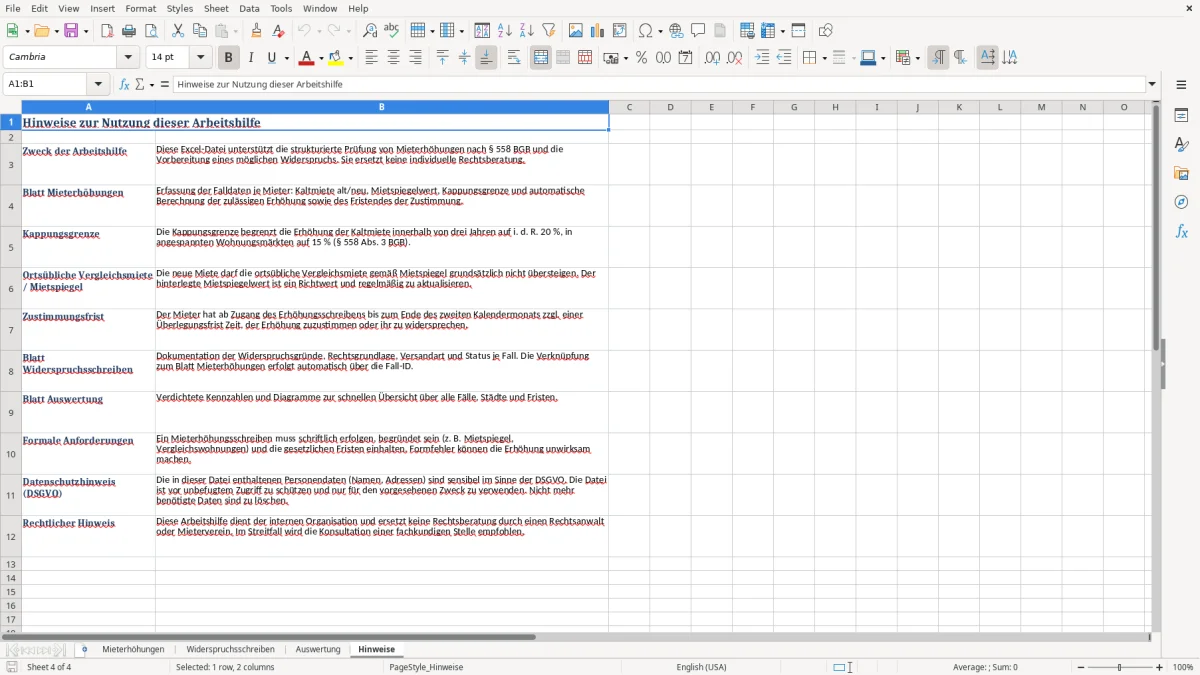Viewport: 1200px width, 675px height.
Task: Expand Name Box A1:B1 dropdown
Action: pyautogui.click(x=98, y=84)
